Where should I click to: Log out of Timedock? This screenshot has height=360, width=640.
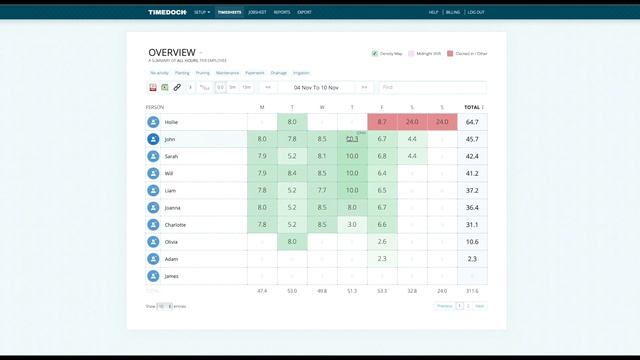tap(476, 12)
